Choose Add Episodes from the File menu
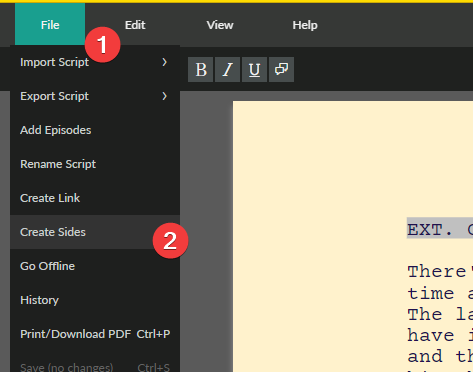The width and height of the screenshot is (473, 372). pos(95,130)
